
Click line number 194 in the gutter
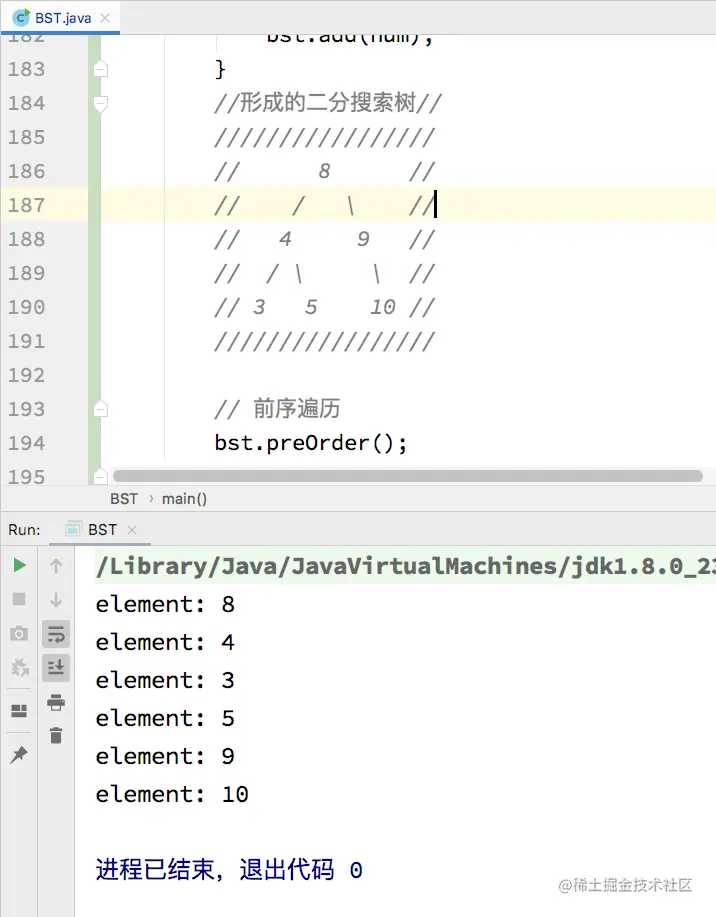[x=26, y=443]
